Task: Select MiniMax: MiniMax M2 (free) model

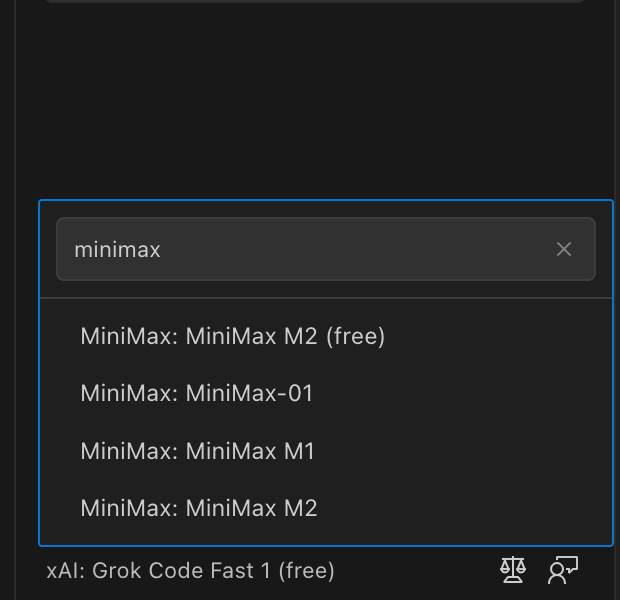Action: click(x=326, y=336)
